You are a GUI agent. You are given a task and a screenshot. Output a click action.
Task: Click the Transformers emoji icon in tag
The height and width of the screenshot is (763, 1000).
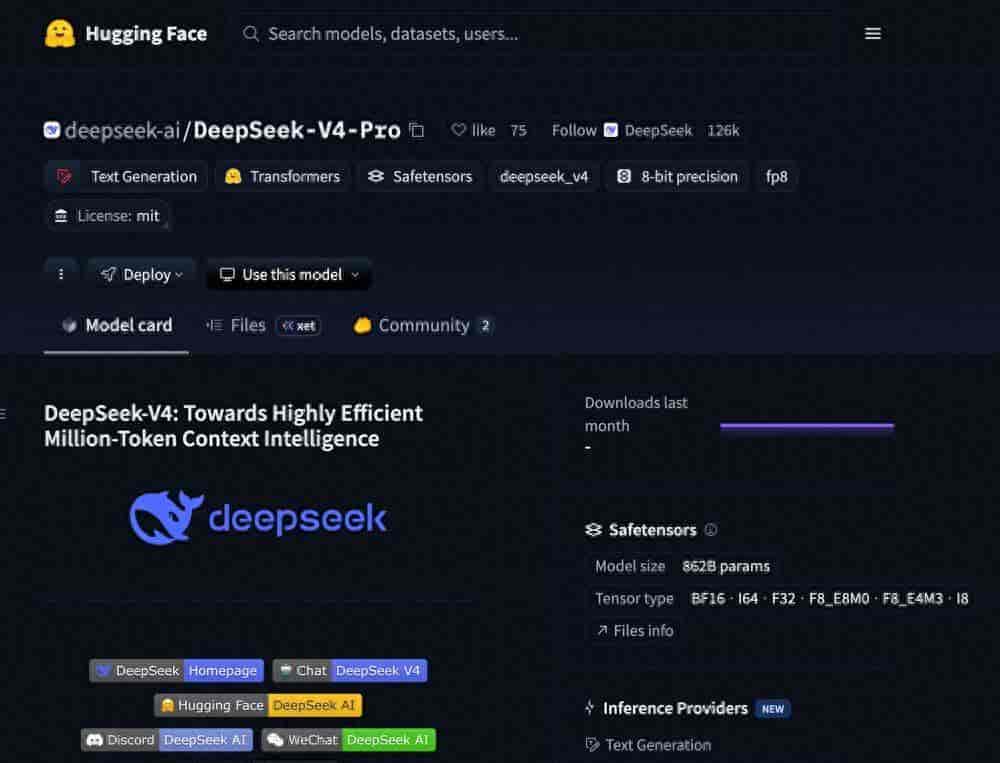233,177
